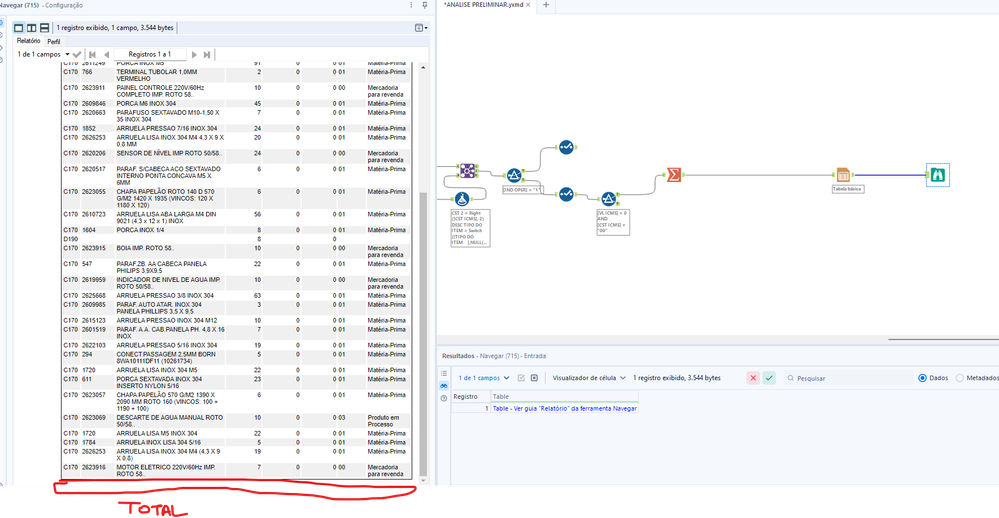The height and width of the screenshot is (518, 999).
Task: Select row 'BOIA IMP. ROTO 58'
Action: click(x=236, y=251)
